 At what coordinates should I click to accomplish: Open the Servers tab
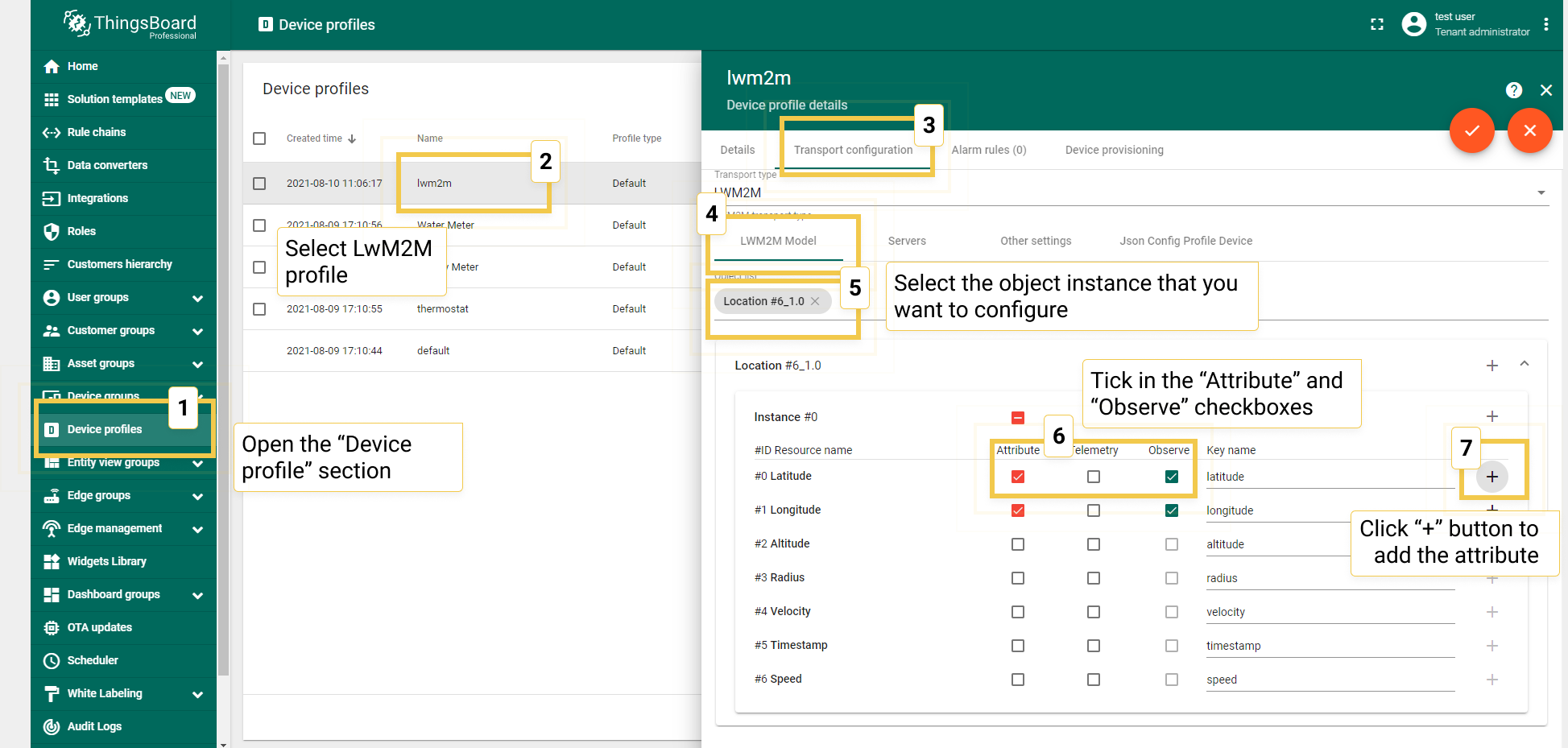(x=906, y=241)
